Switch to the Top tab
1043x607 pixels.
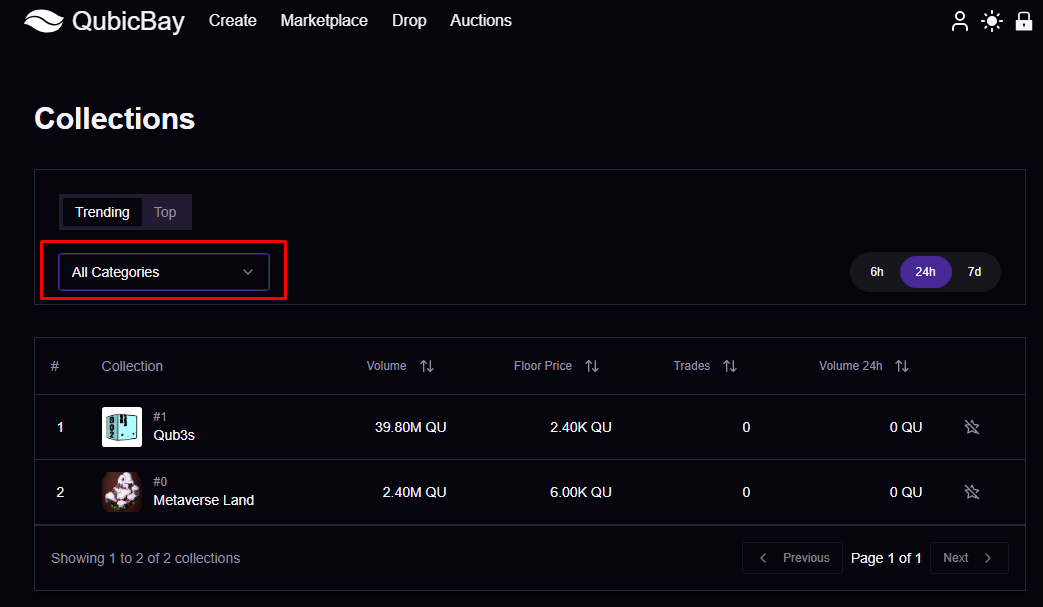pos(165,212)
